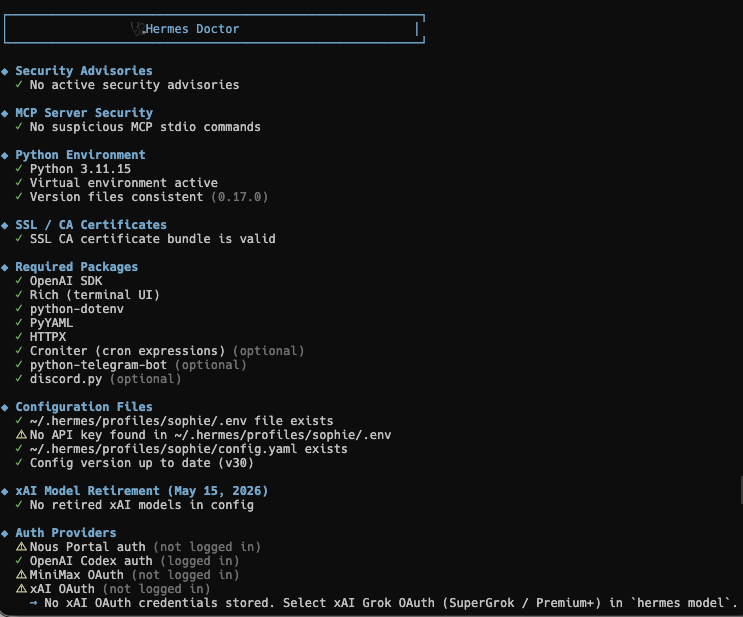Click the warning triangle before xAI OAuth

coord(21,589)
